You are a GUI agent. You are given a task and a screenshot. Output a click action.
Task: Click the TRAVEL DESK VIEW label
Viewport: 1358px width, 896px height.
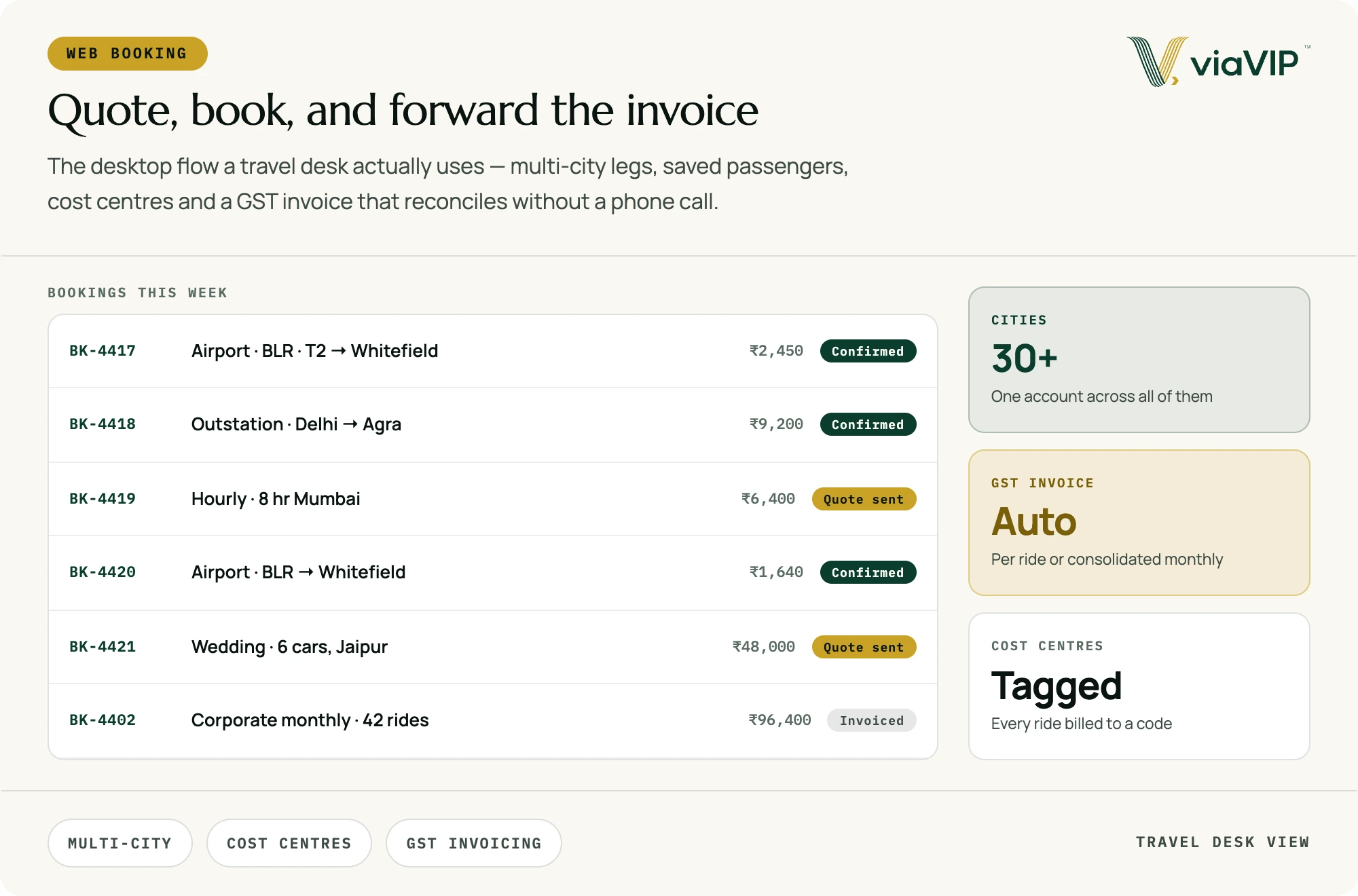(x=1223, y=842)
